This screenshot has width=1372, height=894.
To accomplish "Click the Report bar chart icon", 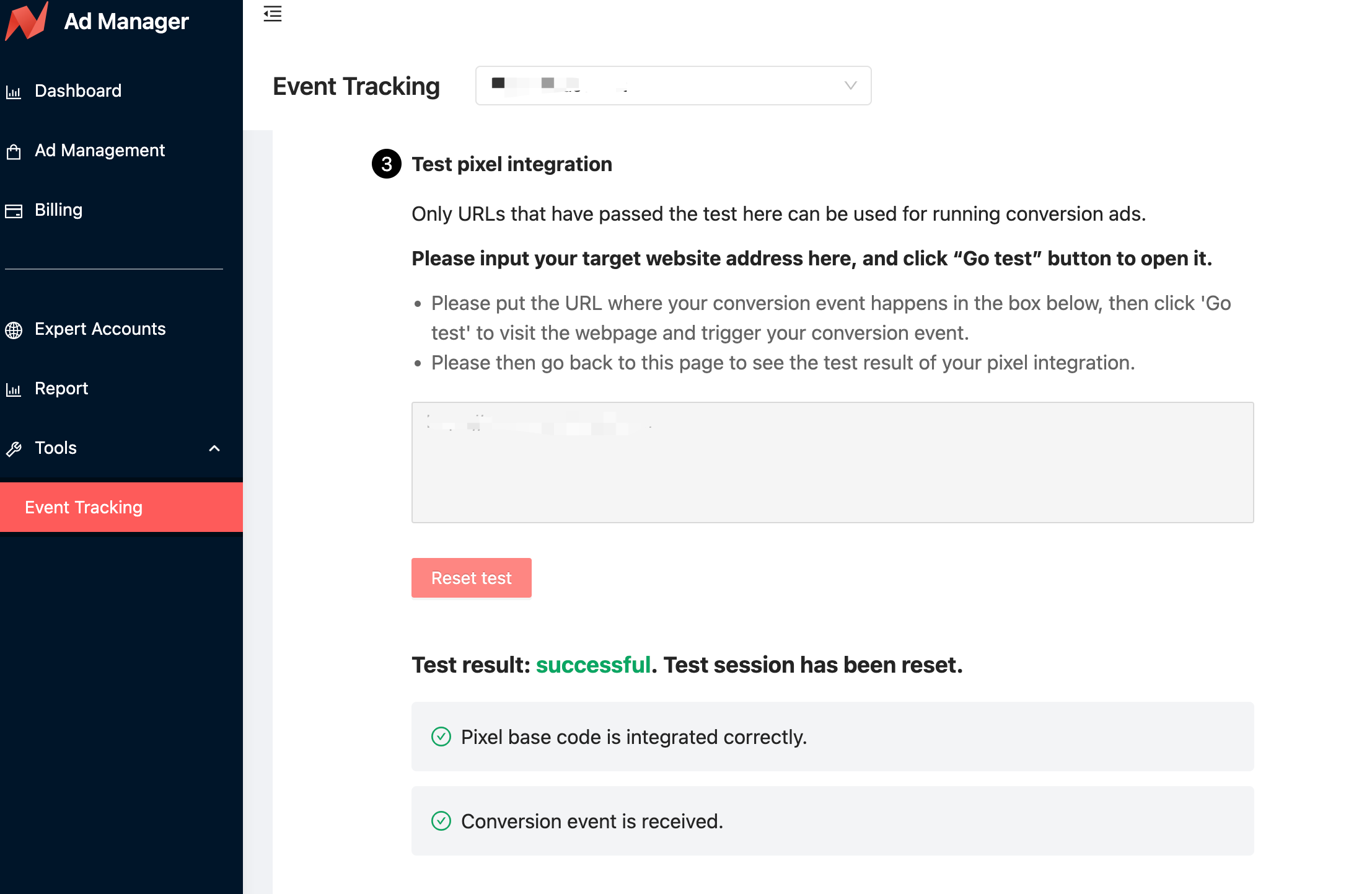I will [14, 389].
